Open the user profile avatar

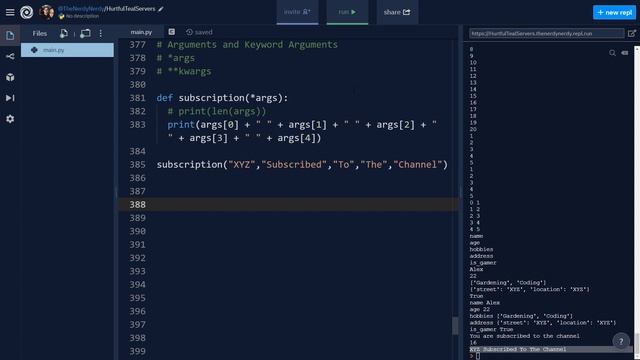47,12
